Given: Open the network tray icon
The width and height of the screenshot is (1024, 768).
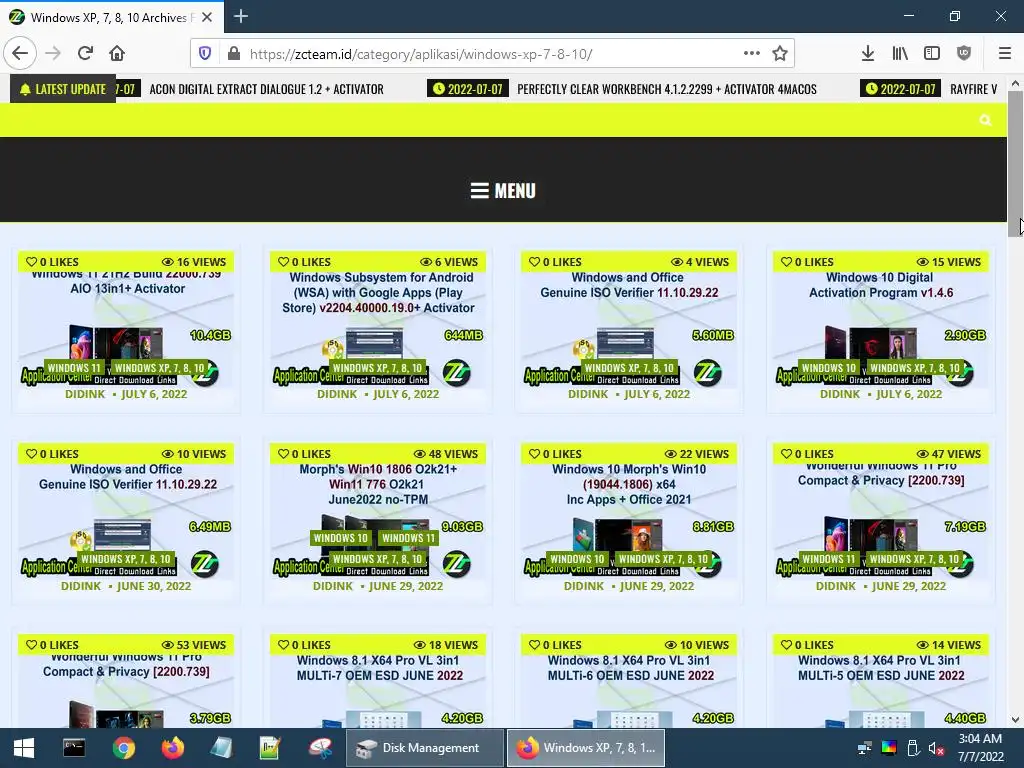Looking at the screenshot, I should (865, 748).
